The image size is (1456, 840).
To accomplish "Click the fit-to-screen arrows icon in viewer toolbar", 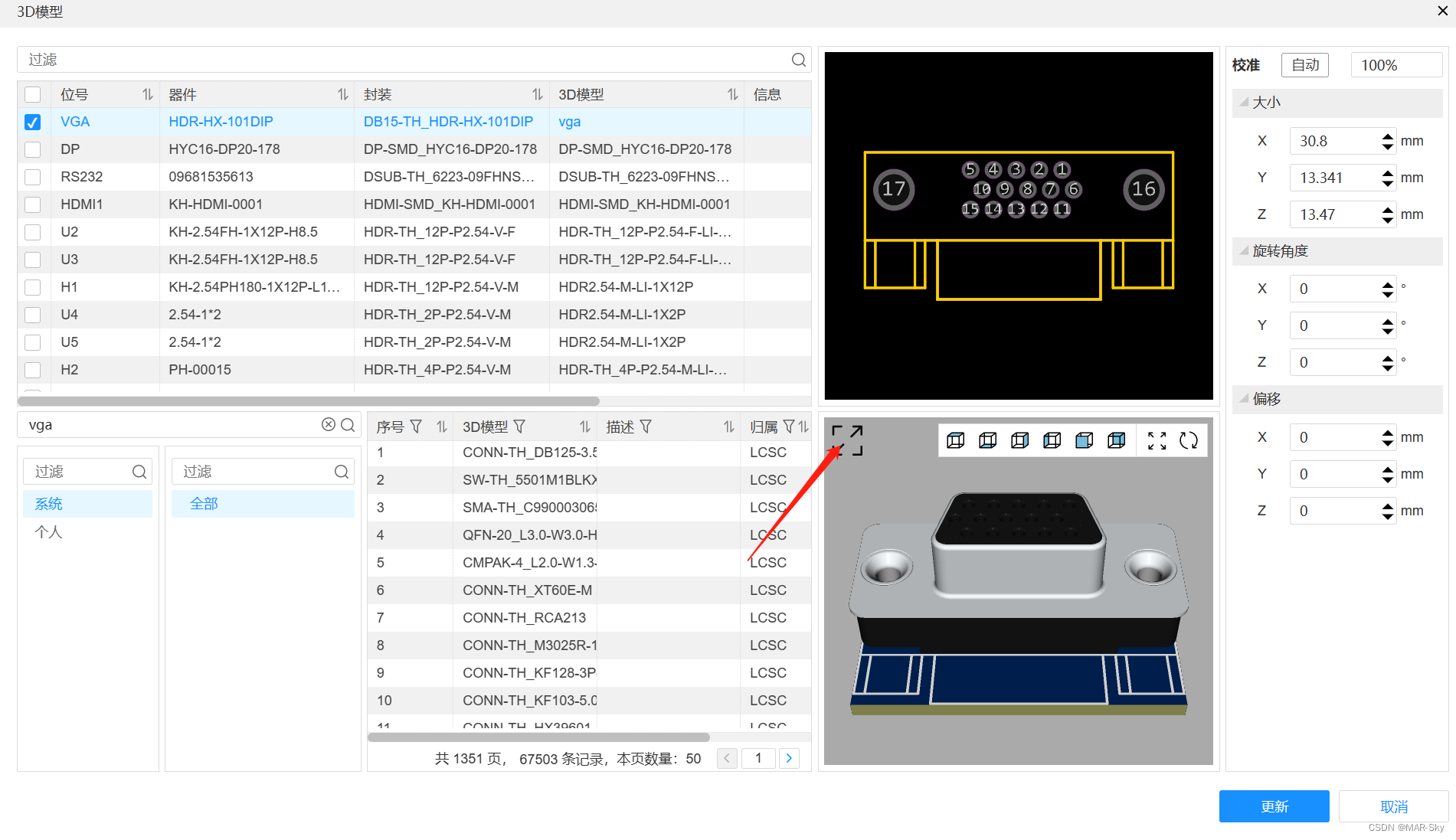I will (x=1157, y=440).
